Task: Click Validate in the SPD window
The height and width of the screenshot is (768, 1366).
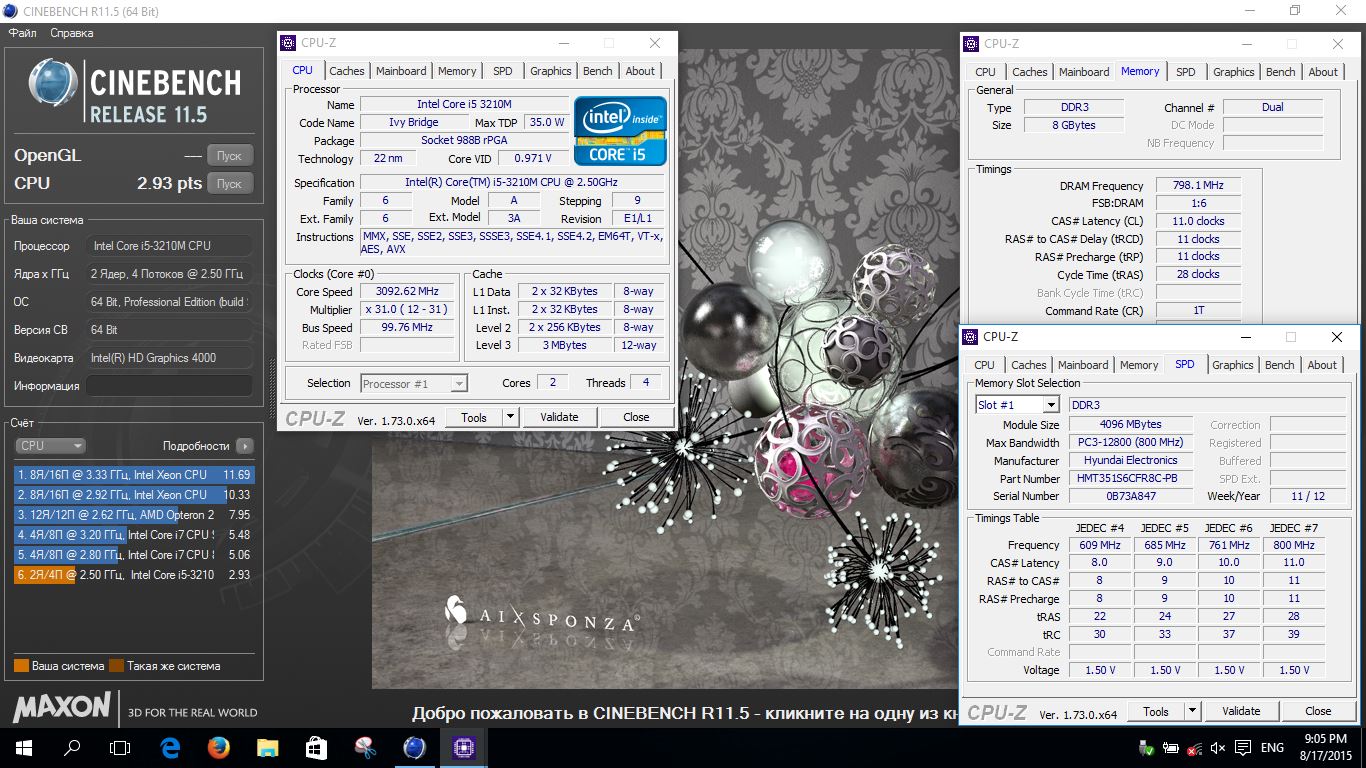Action: [x=1241, y=711]
